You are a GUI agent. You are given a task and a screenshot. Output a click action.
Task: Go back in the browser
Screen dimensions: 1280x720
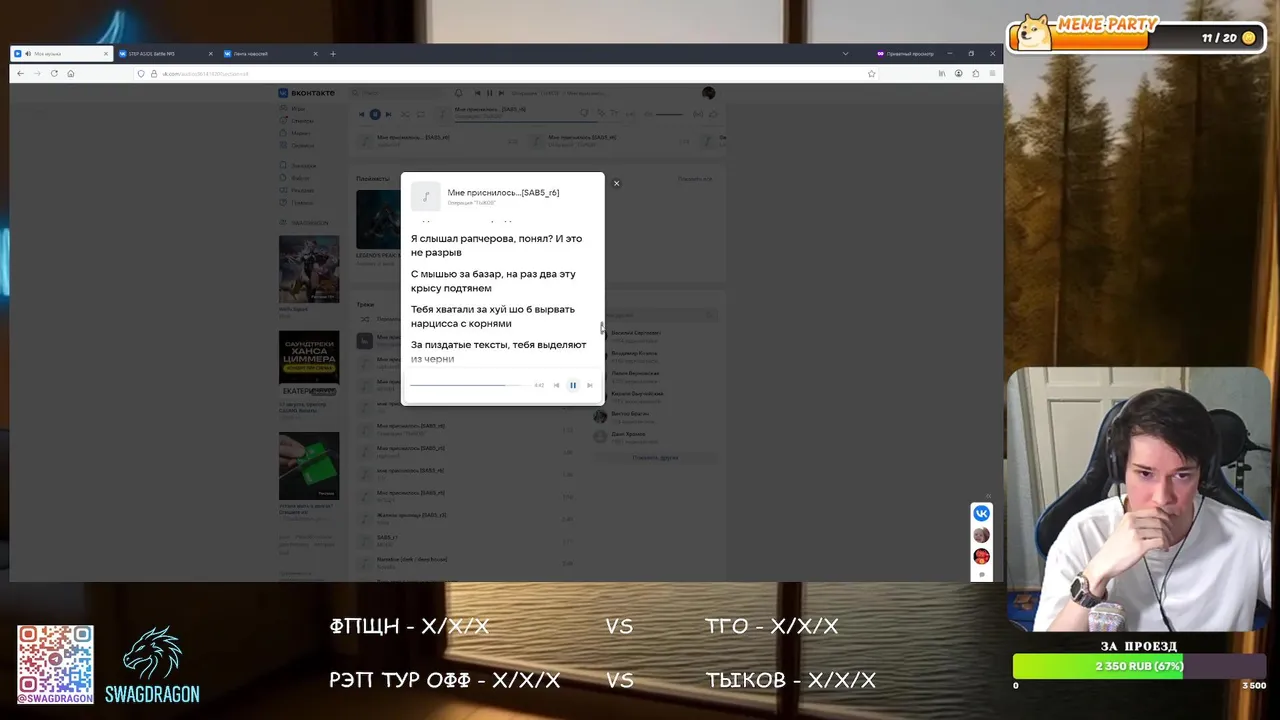click(x=21, y=73)
